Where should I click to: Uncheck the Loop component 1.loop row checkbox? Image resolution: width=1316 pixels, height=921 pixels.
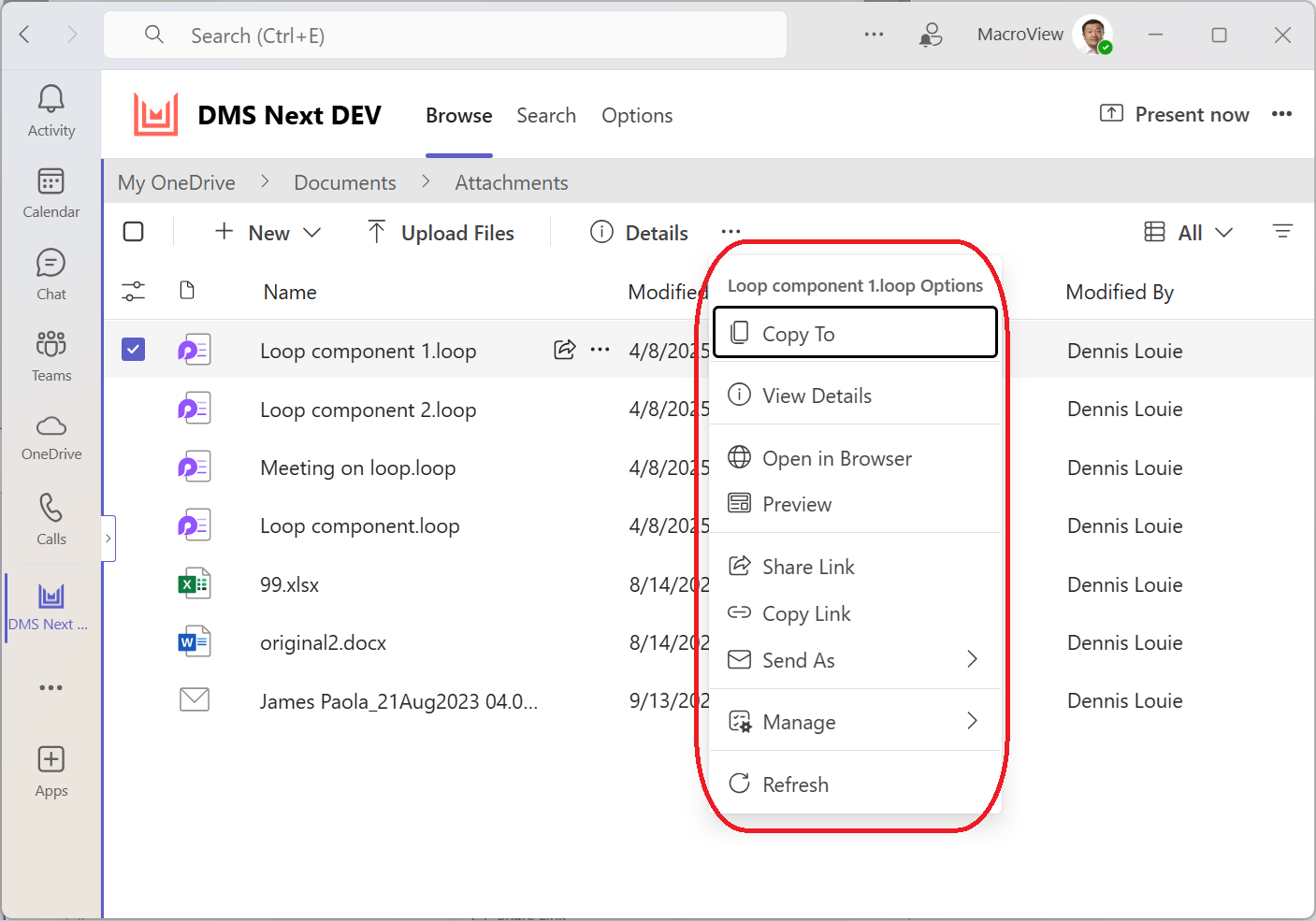[x=134, y=350]
